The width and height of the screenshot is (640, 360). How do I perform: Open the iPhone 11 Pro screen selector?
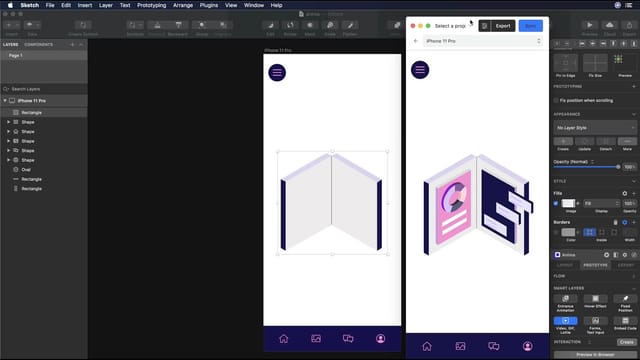483,41
